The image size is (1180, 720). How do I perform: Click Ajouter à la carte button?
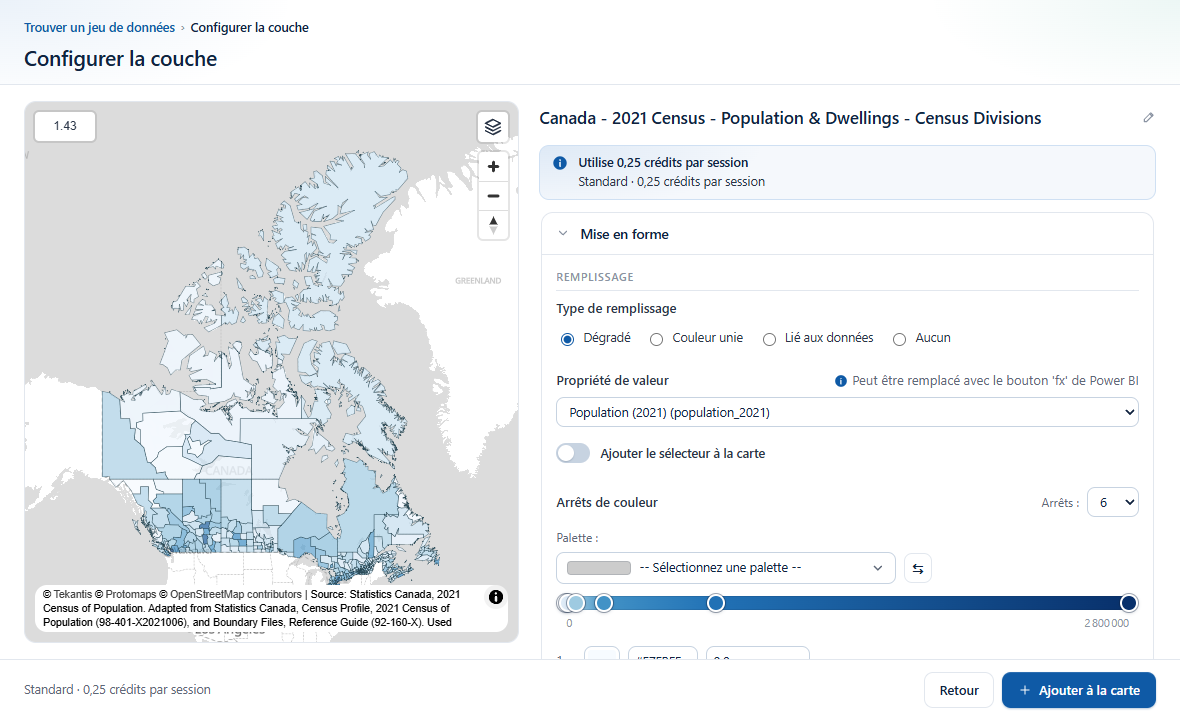(1078, 690)
